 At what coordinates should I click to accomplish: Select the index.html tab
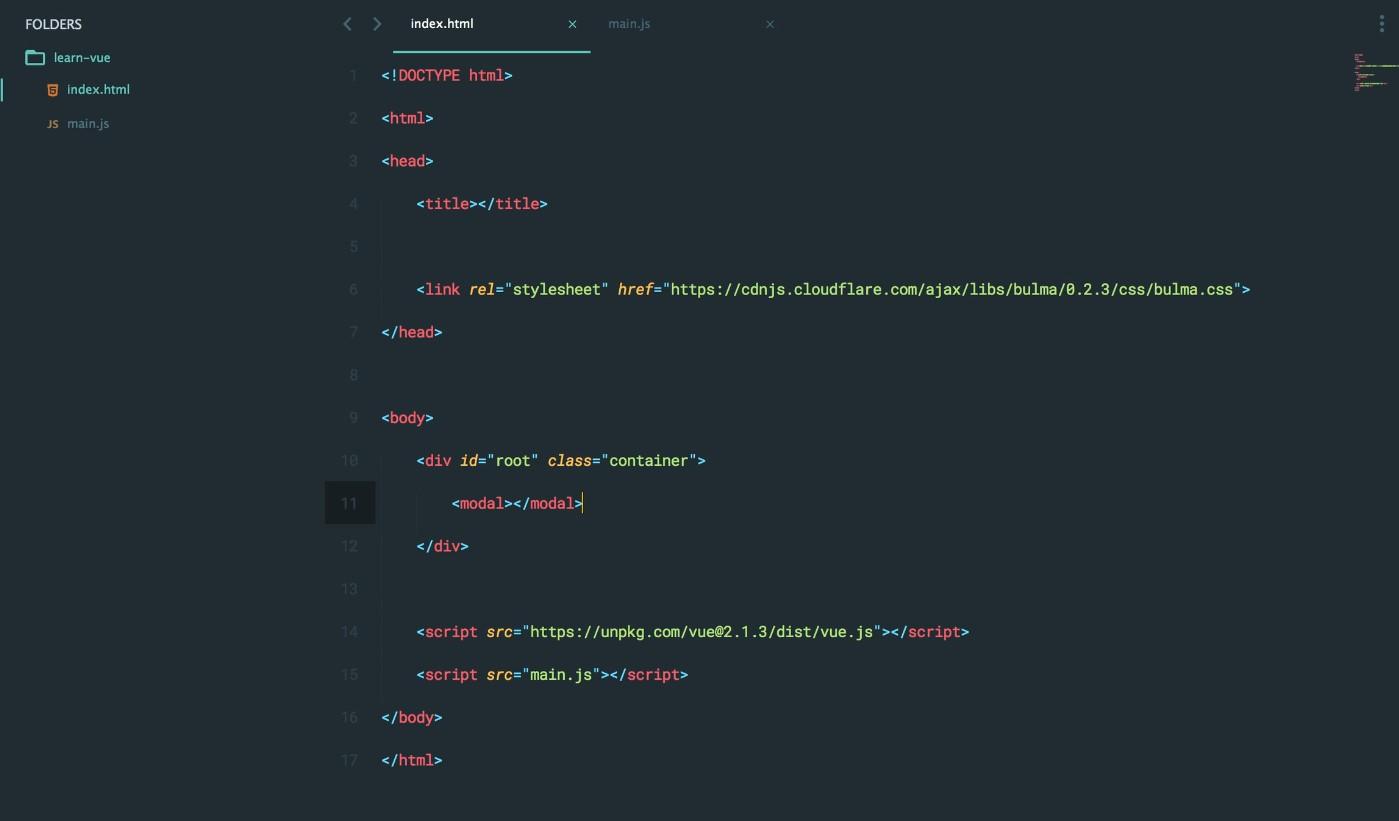(x=442, y=24)
